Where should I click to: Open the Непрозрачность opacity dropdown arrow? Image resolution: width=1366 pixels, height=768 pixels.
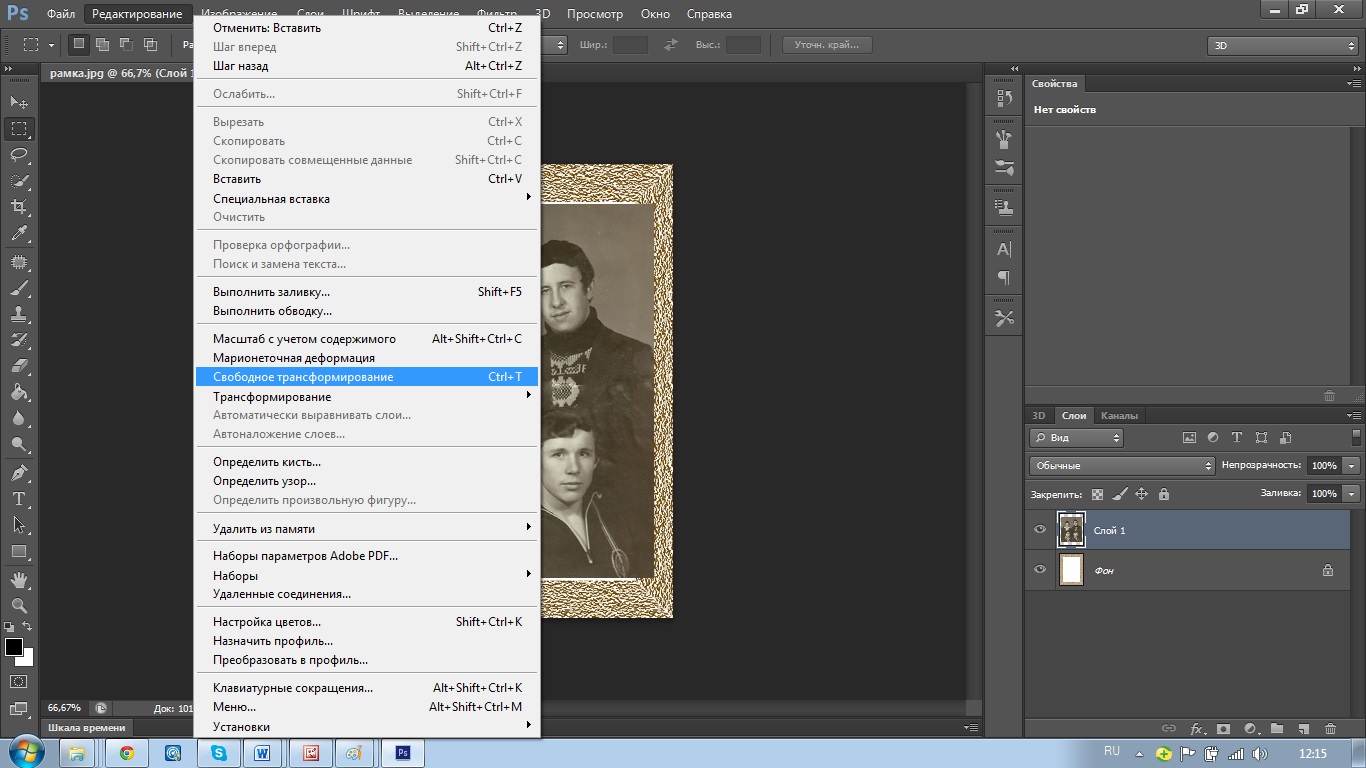click(x=1352, y=466)
